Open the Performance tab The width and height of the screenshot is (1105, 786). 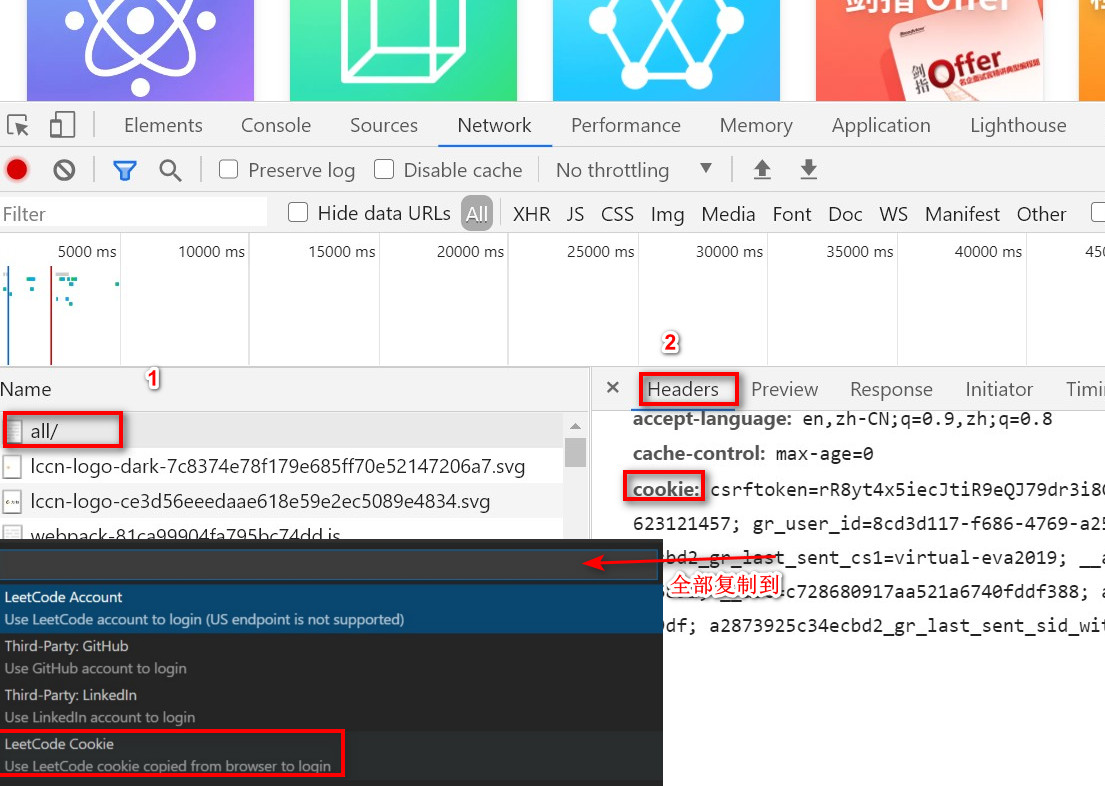point(626,125)
